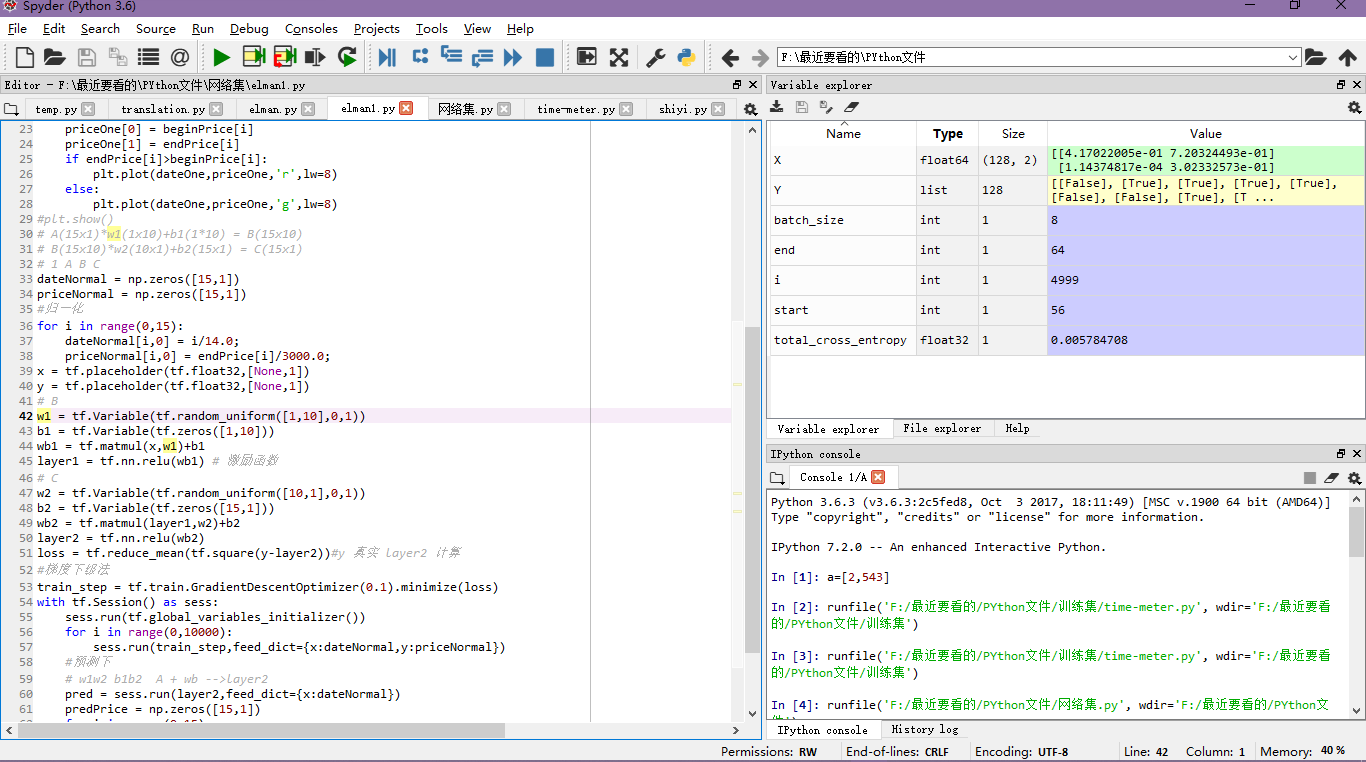Run the current file with green play icon
The width and height of the screenshot is (1366, 762).
[222, 57]
